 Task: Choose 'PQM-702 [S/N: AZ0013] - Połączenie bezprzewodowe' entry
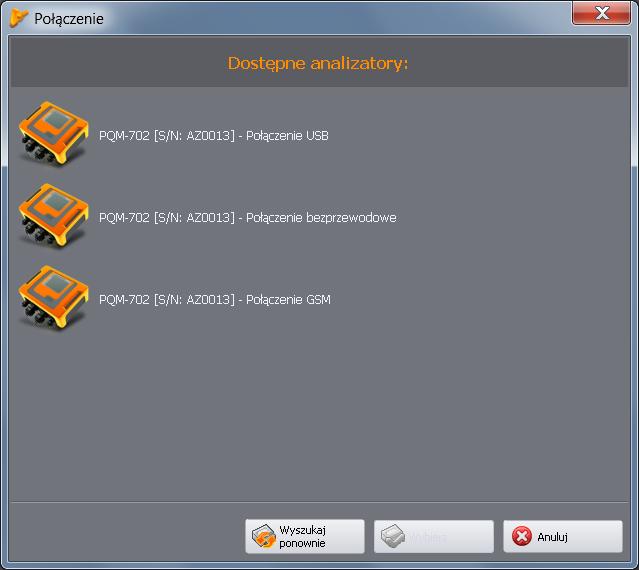click(x=248, y=218)
